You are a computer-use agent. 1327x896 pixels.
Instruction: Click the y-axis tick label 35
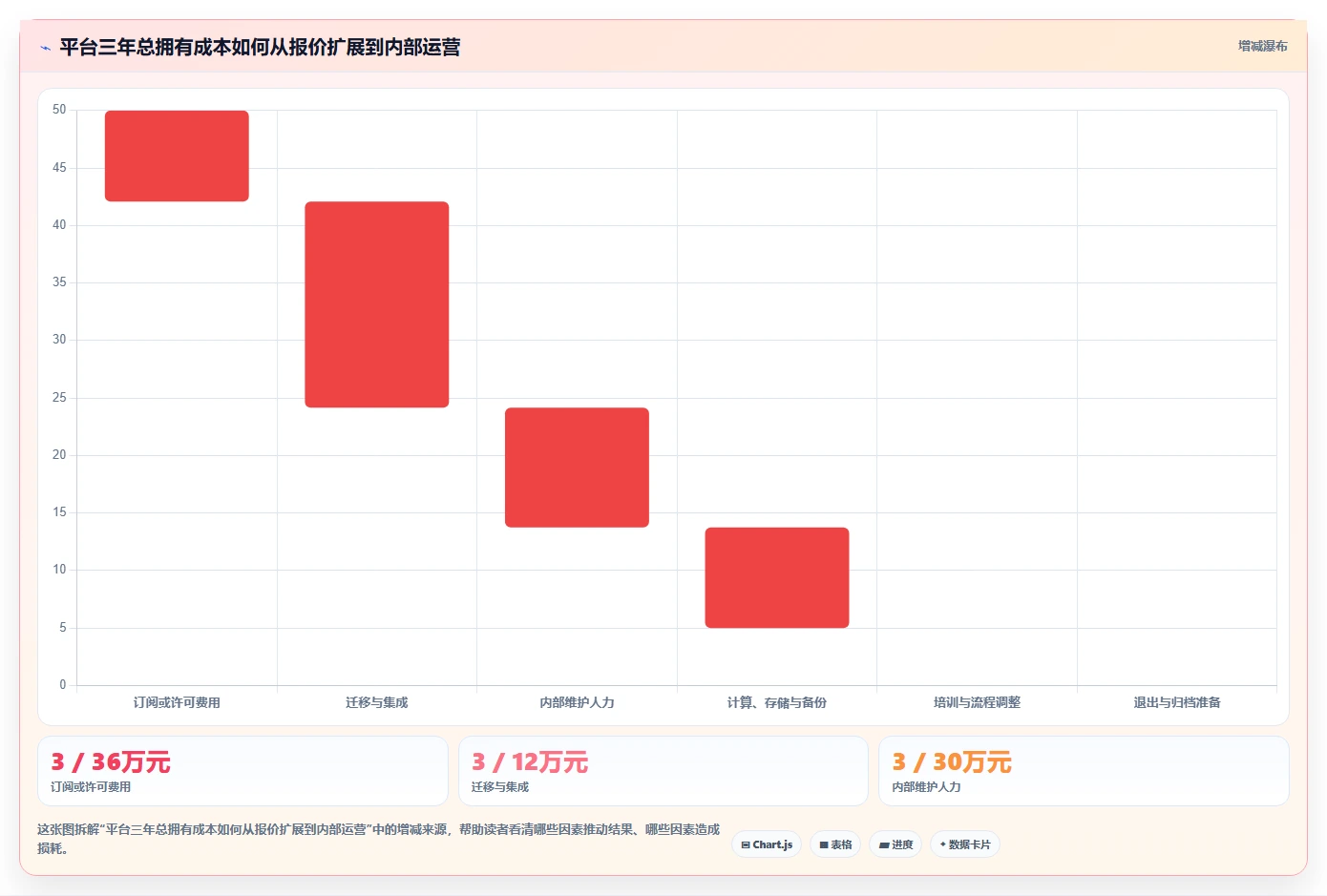point(59,282)
